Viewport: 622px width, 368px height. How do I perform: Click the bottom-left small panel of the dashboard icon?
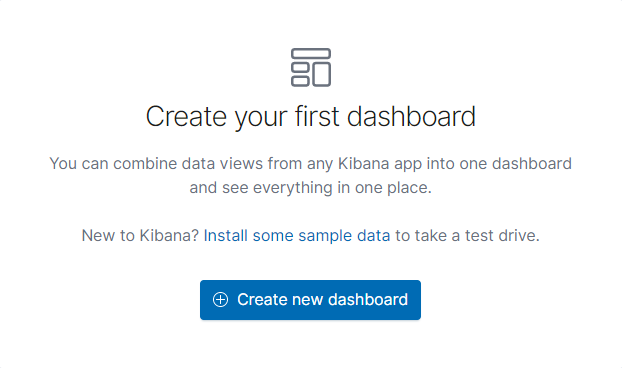[x=300, y=81]
